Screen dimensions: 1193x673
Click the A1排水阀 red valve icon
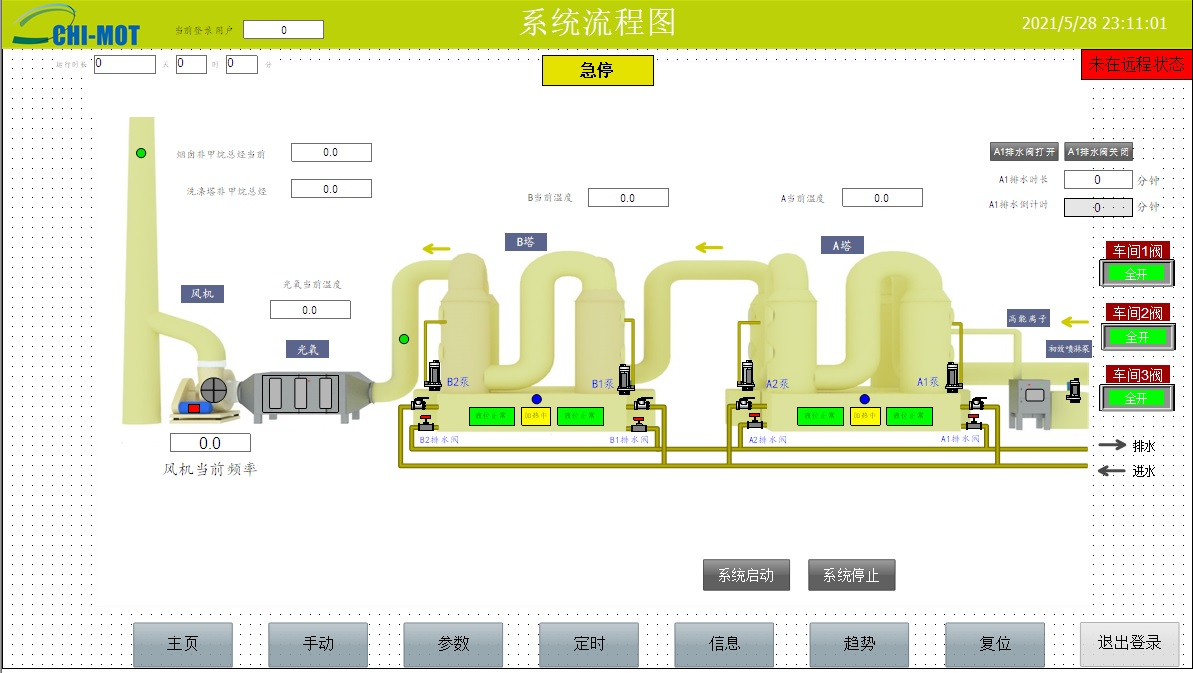(971, 423)
